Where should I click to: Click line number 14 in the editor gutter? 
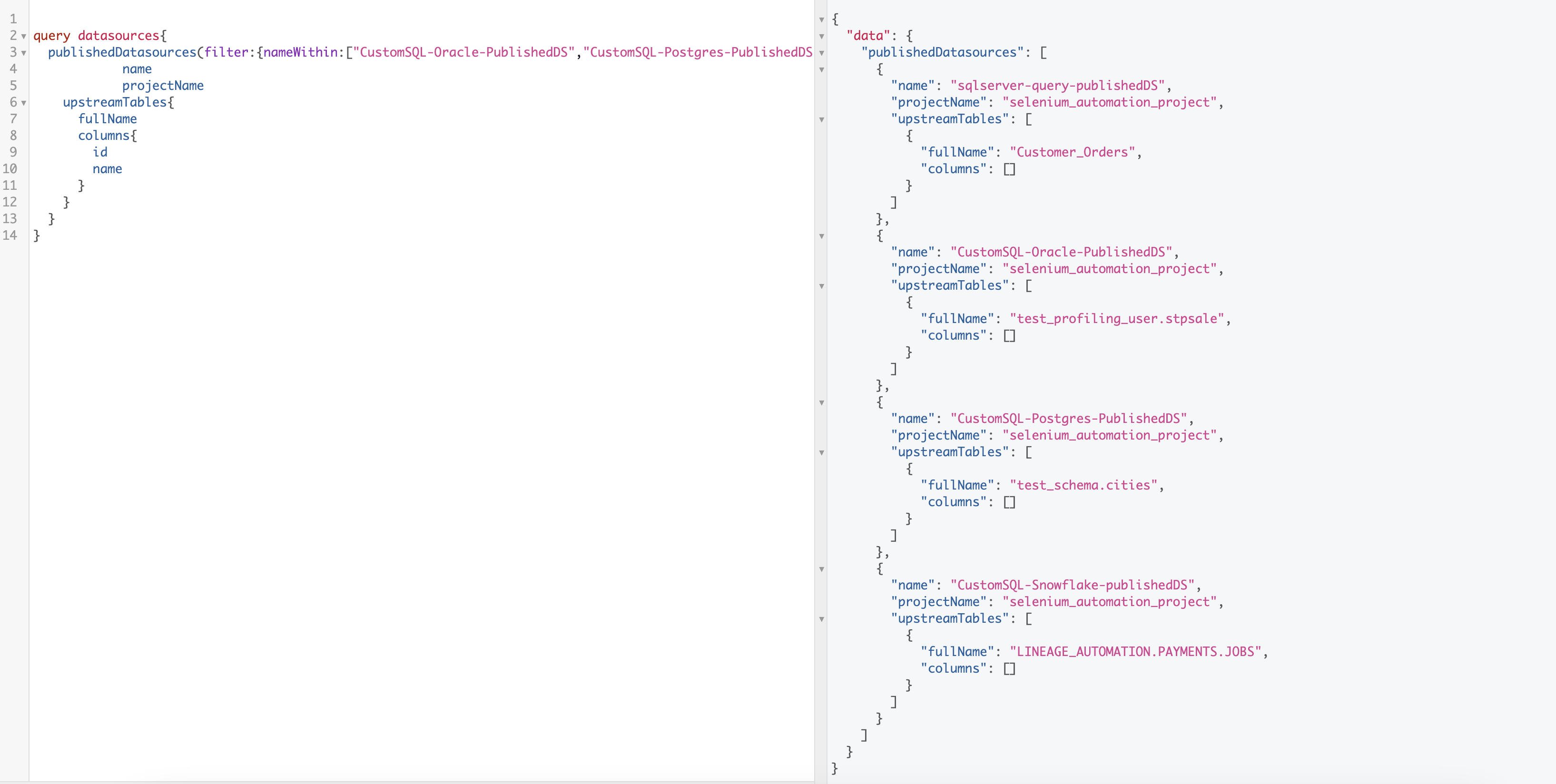tap(10, 235)
